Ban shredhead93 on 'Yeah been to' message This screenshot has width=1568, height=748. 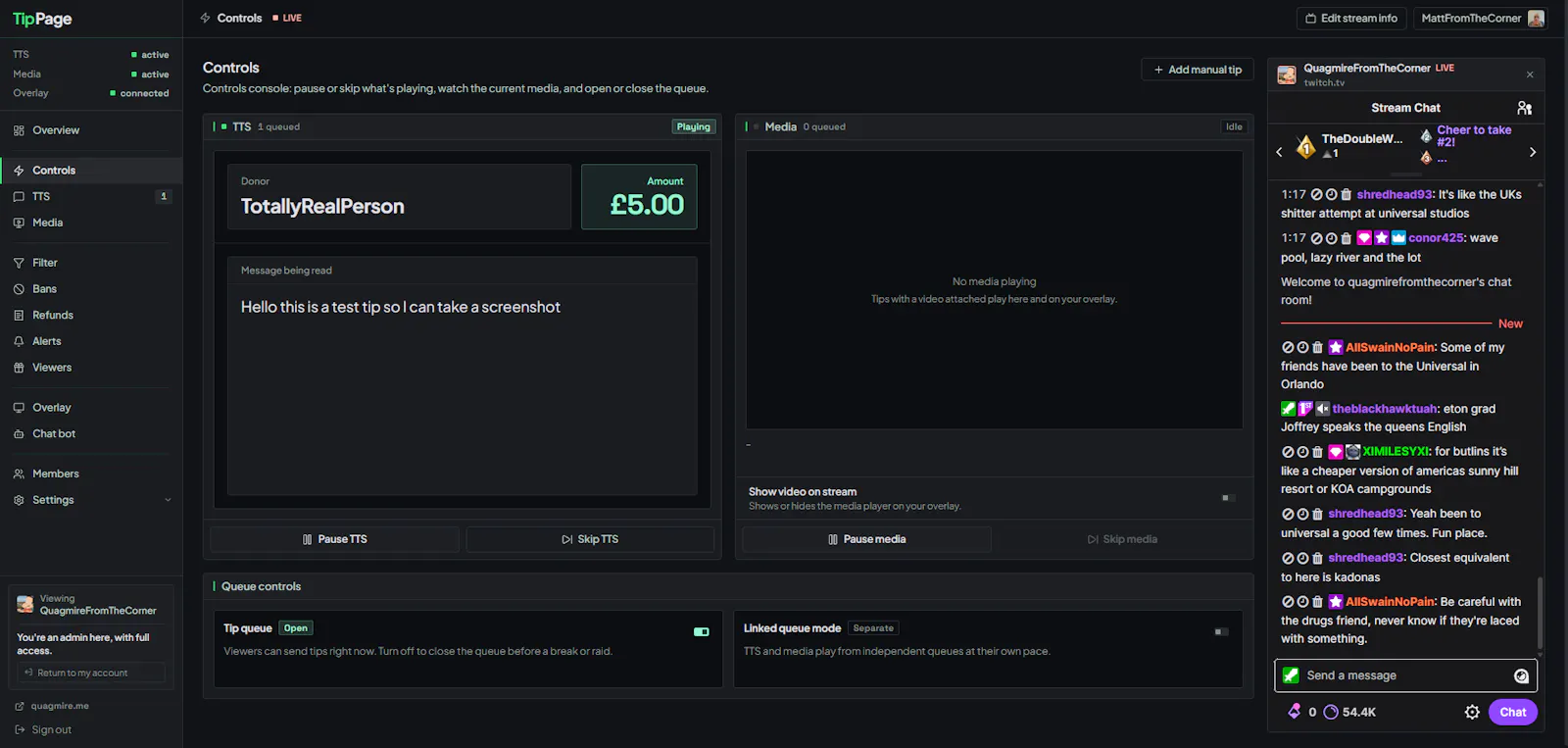pyautogui.click(x=1288, y=514)
